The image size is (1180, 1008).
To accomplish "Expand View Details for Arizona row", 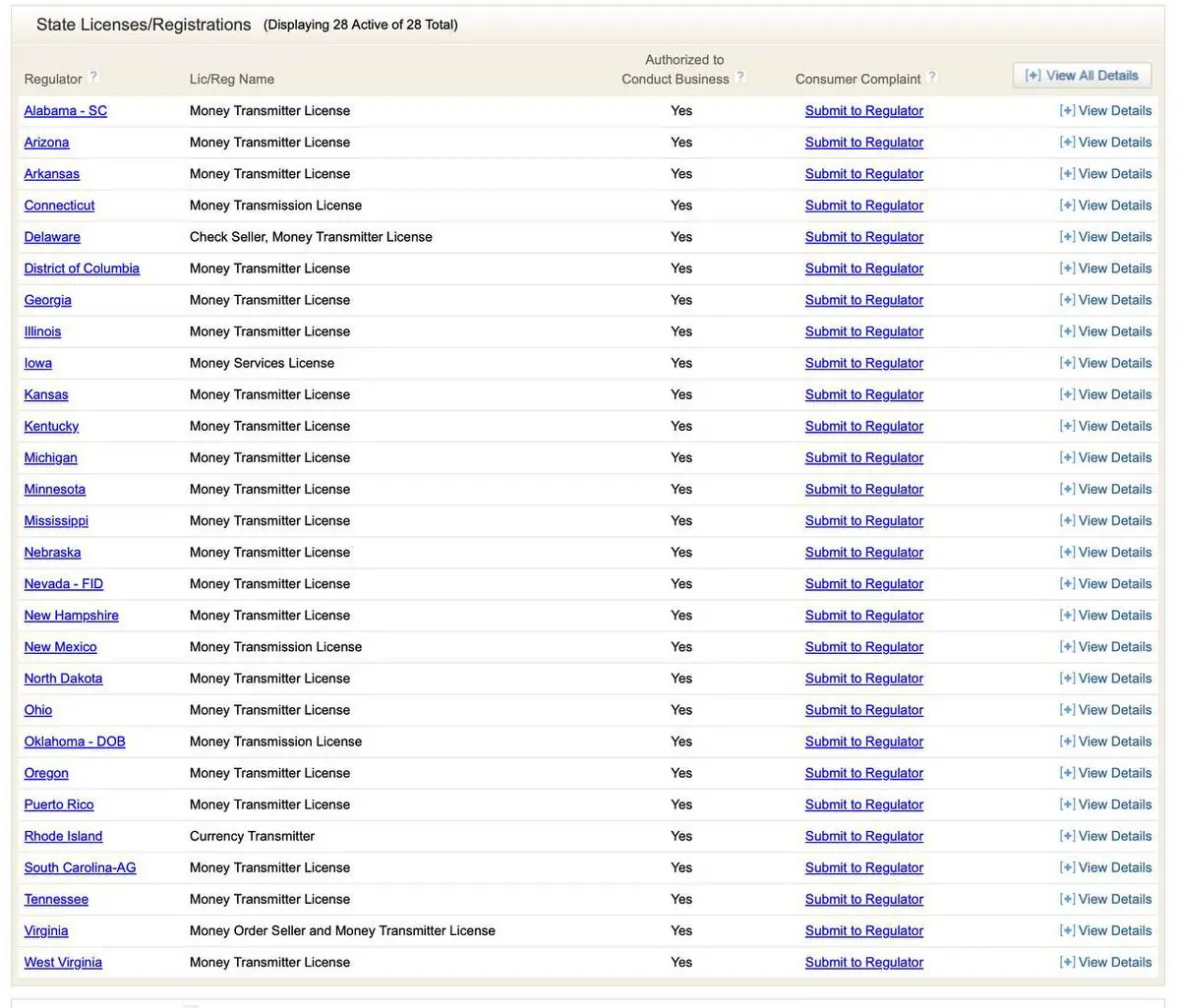I will pyautogui.click(x=1105, y=143).
